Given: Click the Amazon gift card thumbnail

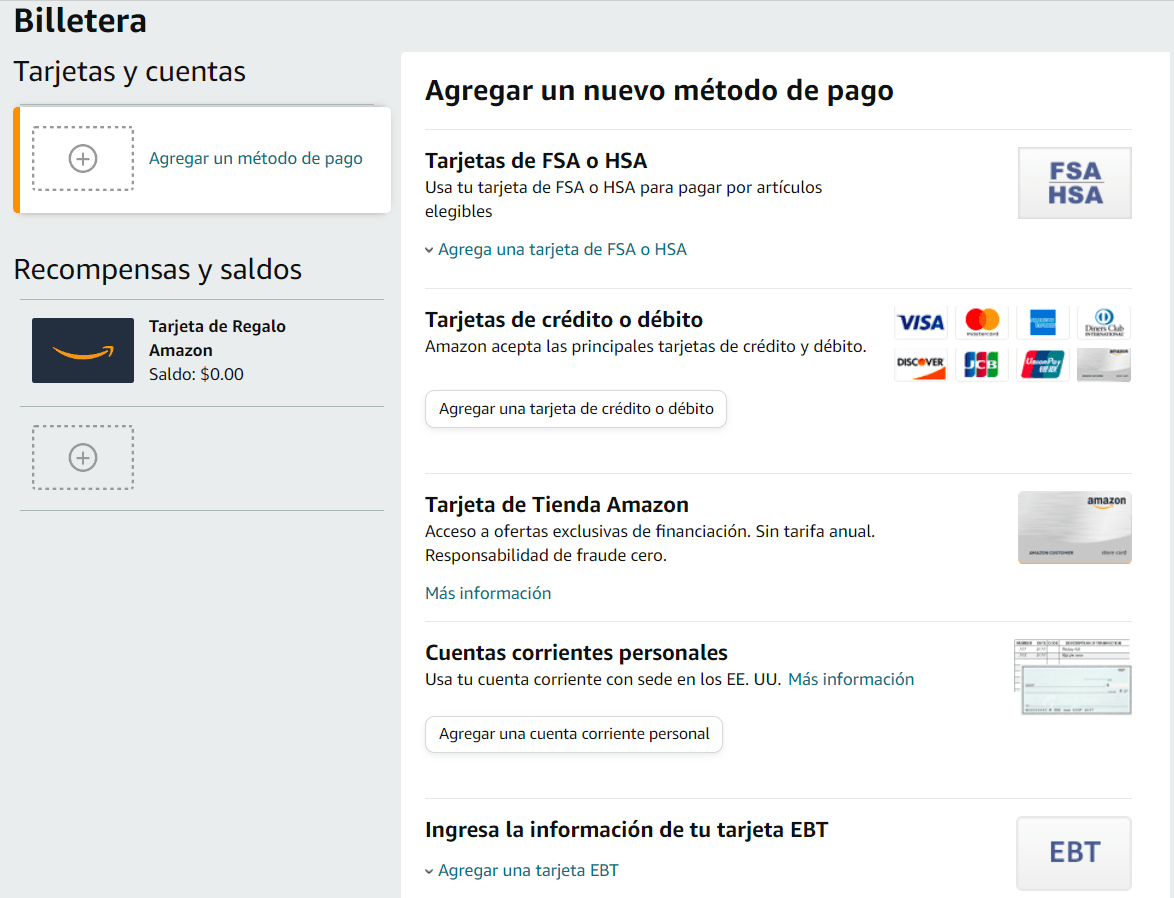Looking at the screenshot, I should [83, 350].
